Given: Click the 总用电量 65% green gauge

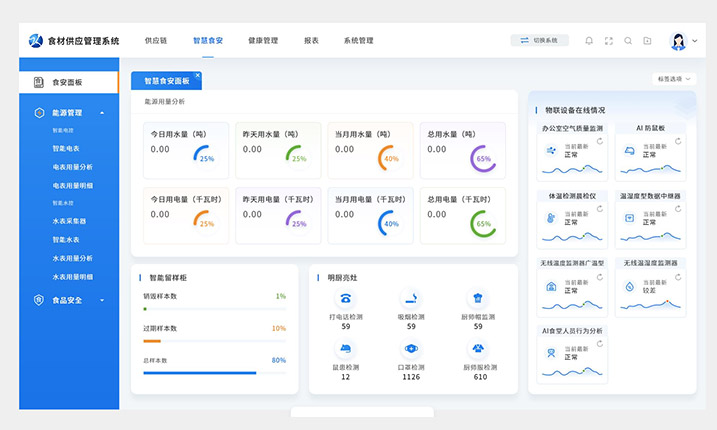Looking at the screenshot, I should (x=483, y=223).
